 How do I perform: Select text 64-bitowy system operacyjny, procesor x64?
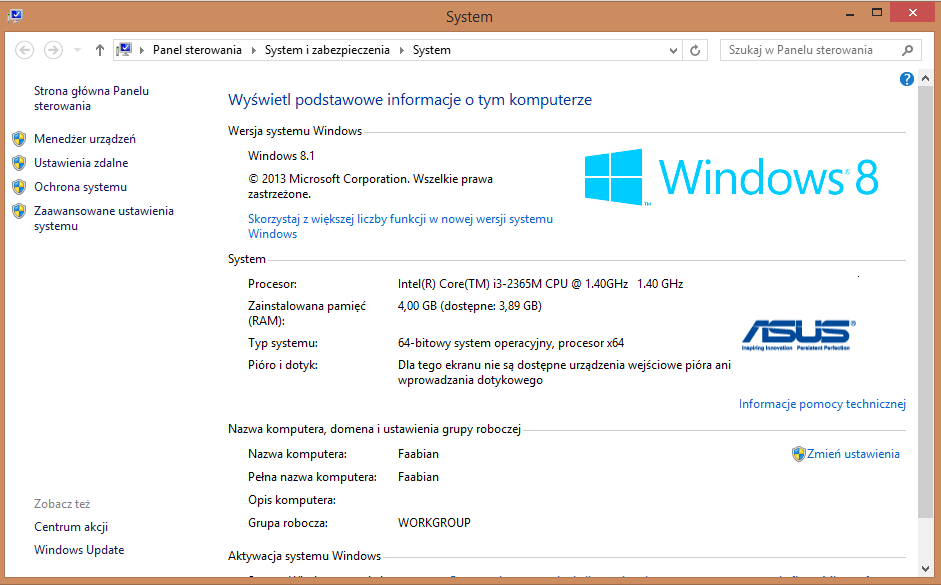point(511,343)
